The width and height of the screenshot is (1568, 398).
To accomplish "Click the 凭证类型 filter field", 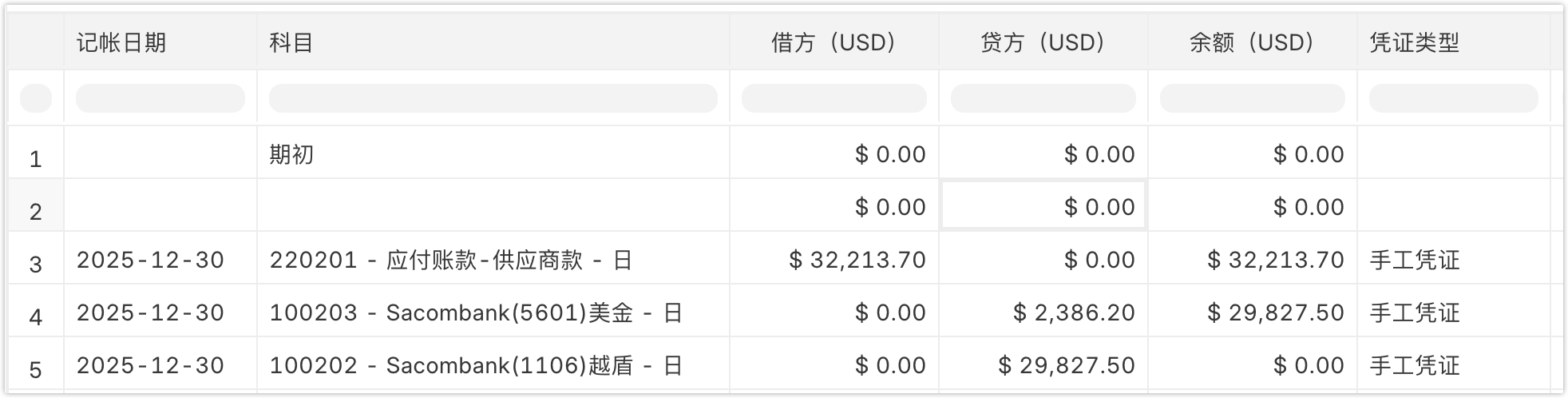I will tap(1453, 98).
